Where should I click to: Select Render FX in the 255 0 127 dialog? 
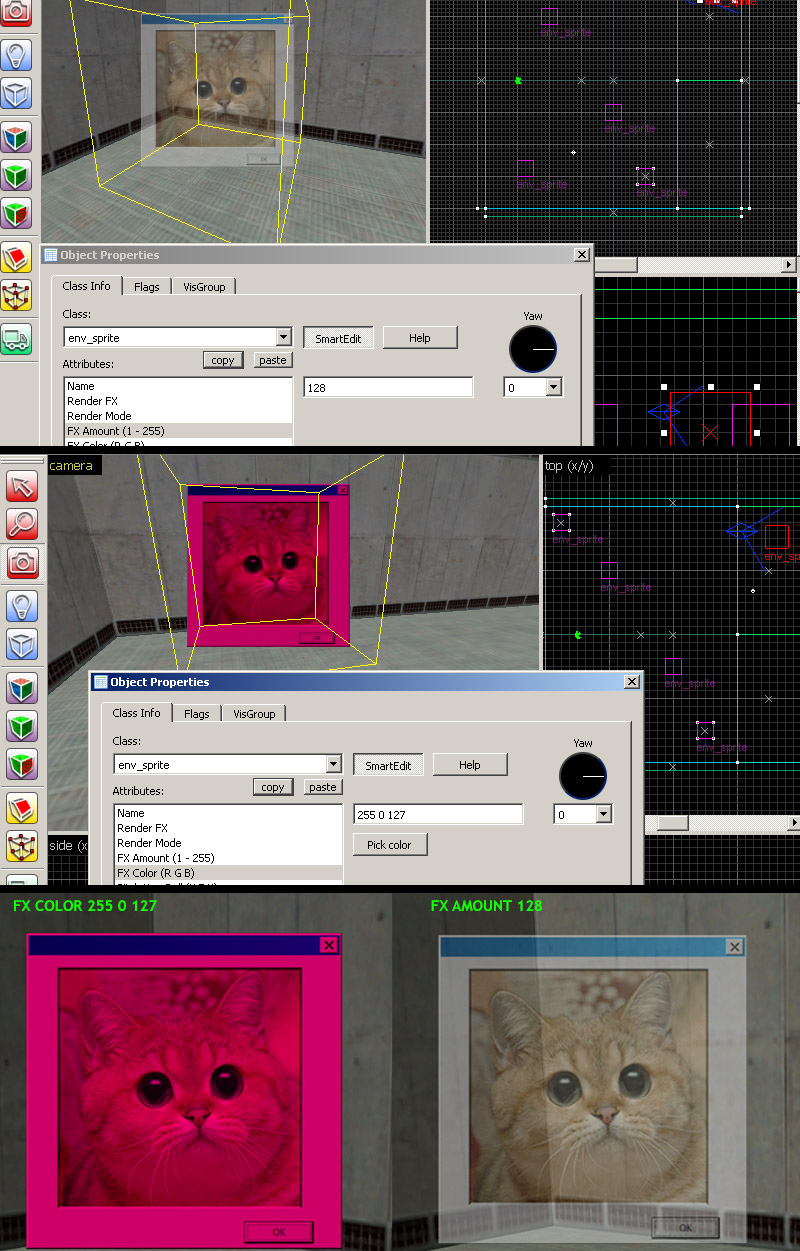tap(228, 828)
